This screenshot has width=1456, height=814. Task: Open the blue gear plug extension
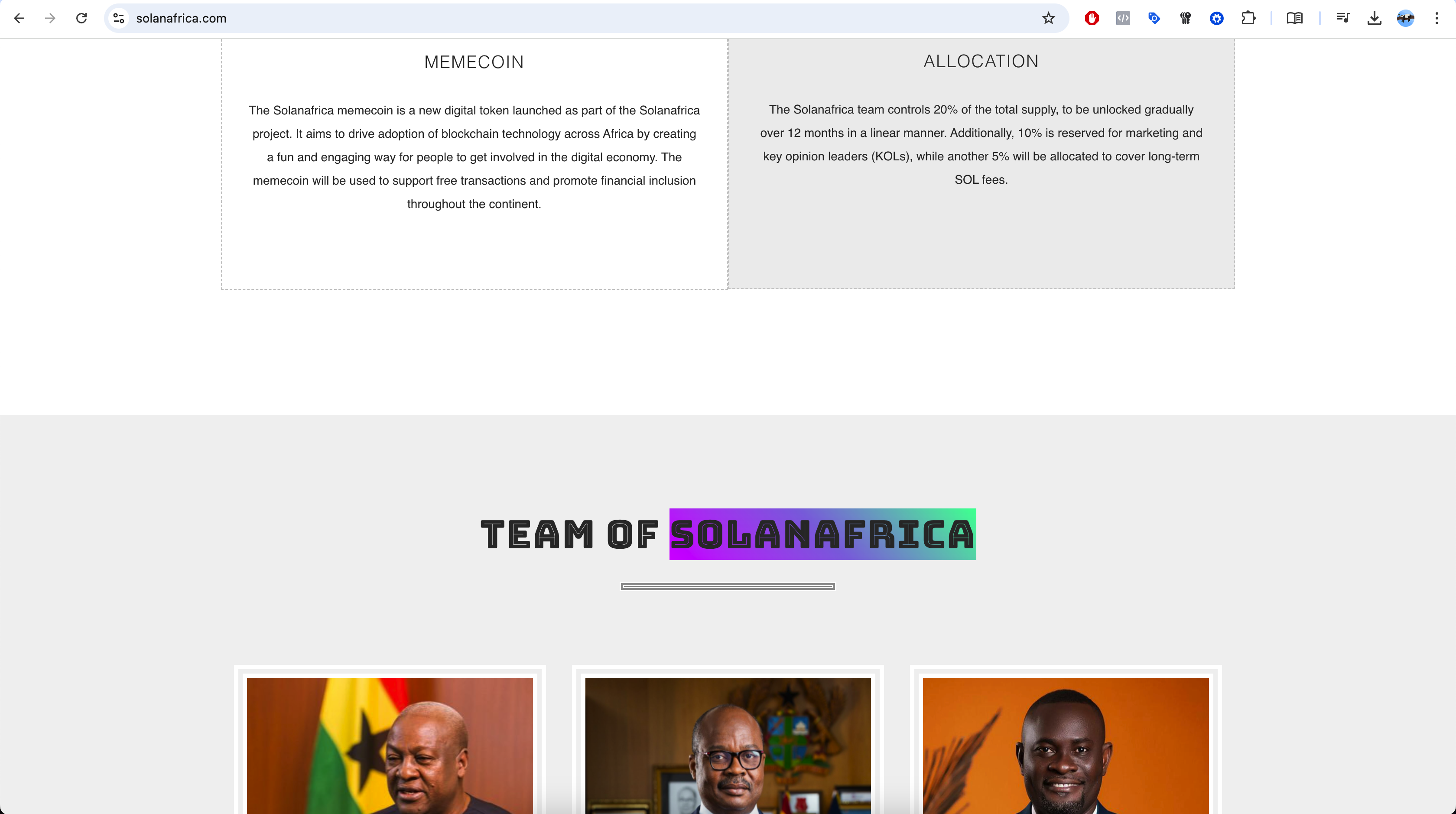pos(1217,18)
